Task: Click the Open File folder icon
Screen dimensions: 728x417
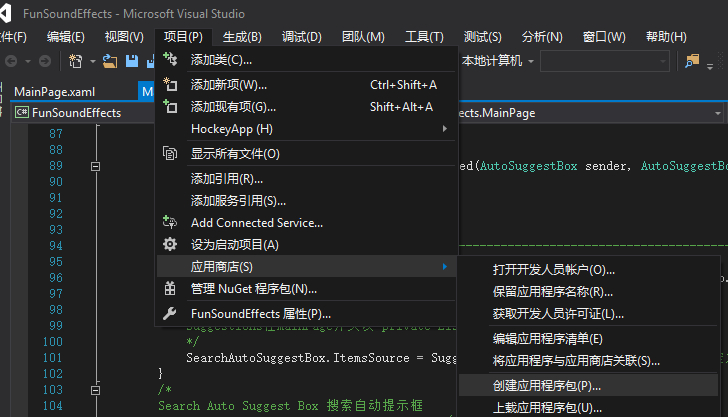Action: (x=110, y=61)
